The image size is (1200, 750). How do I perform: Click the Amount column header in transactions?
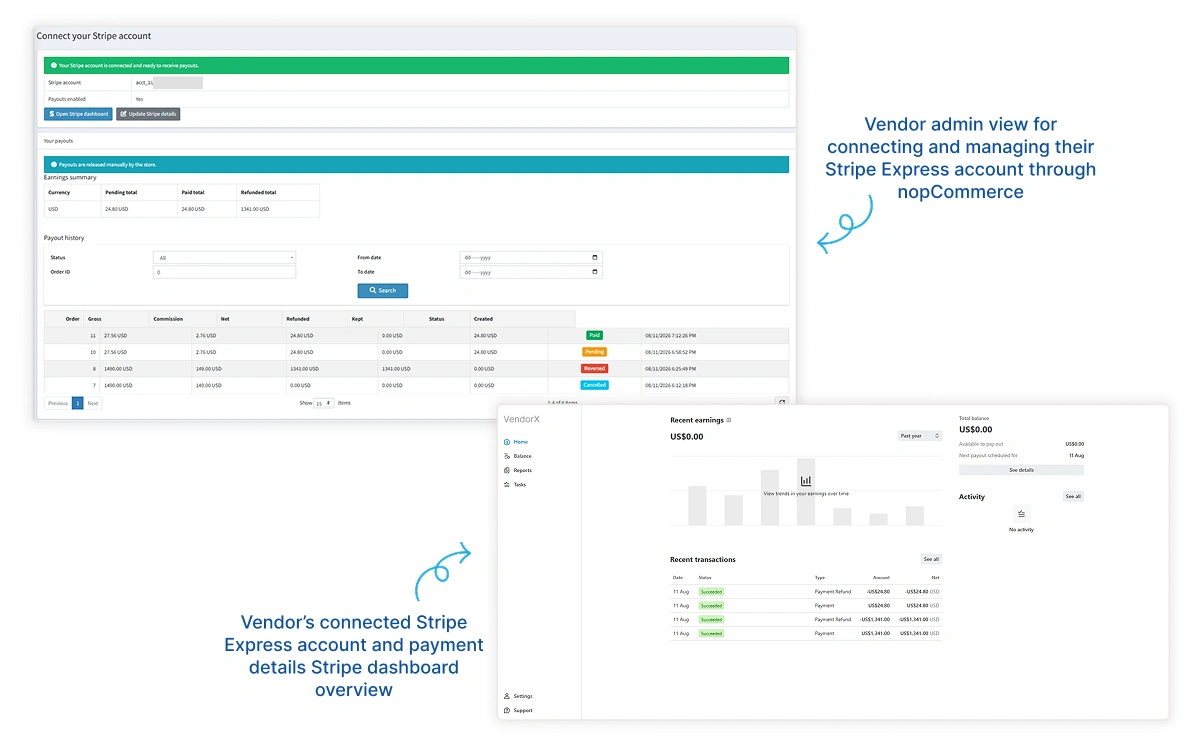coord(881,577)
